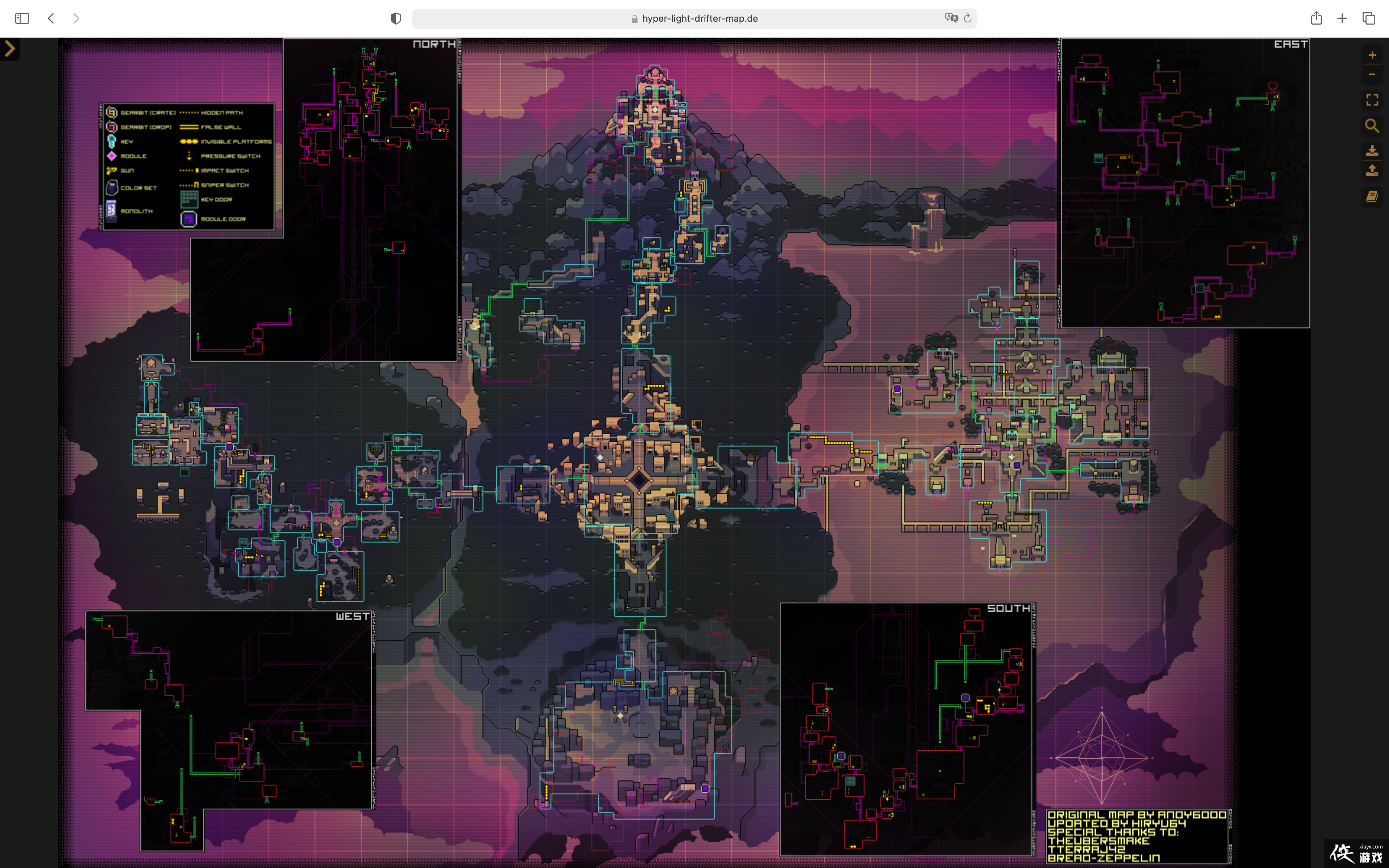The width and height of the screenshot is (1389, 868).
Task: Click the Module Door legend icon
Action: pos(189,219)
